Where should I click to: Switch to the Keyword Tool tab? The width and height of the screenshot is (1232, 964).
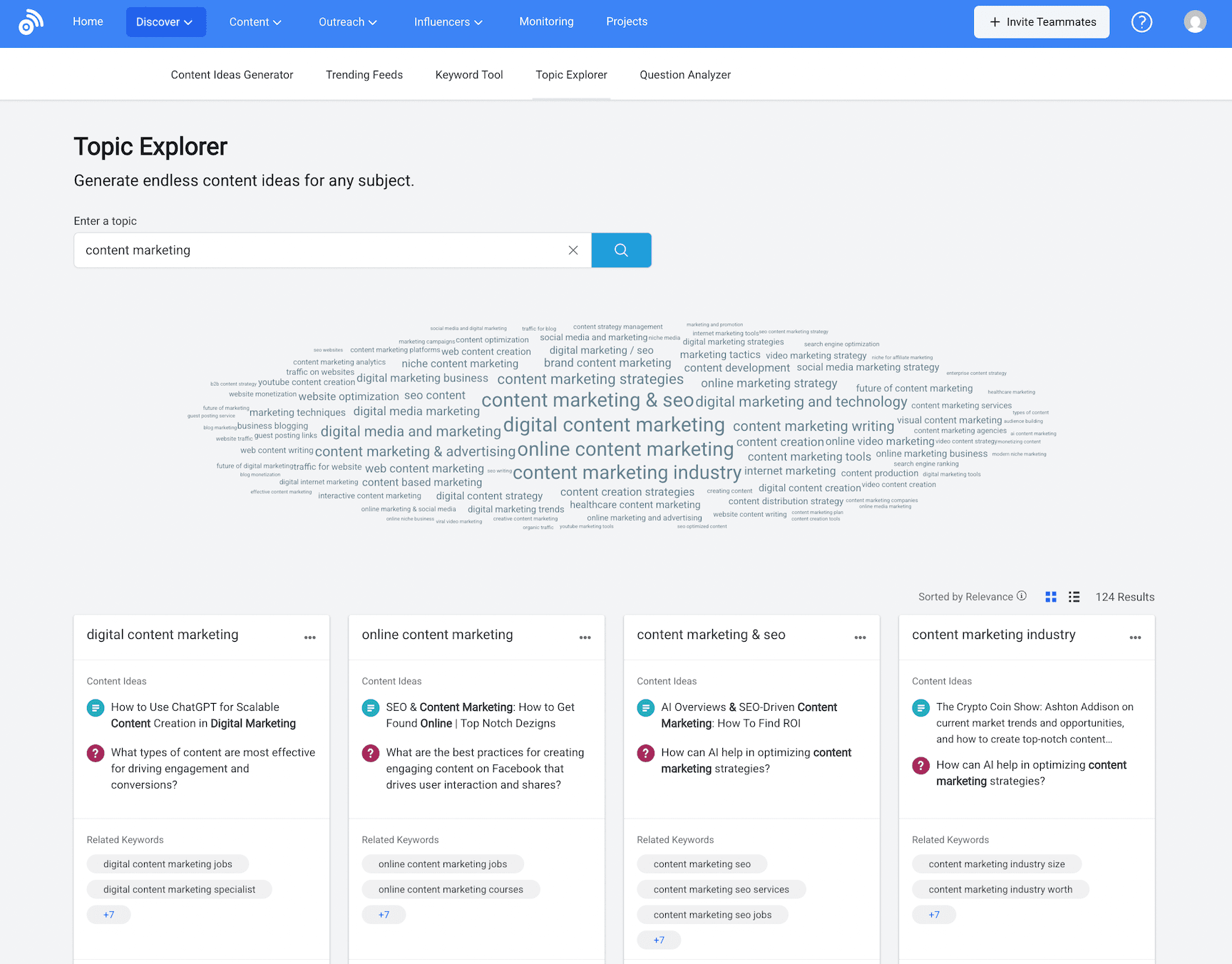point(468,74)
